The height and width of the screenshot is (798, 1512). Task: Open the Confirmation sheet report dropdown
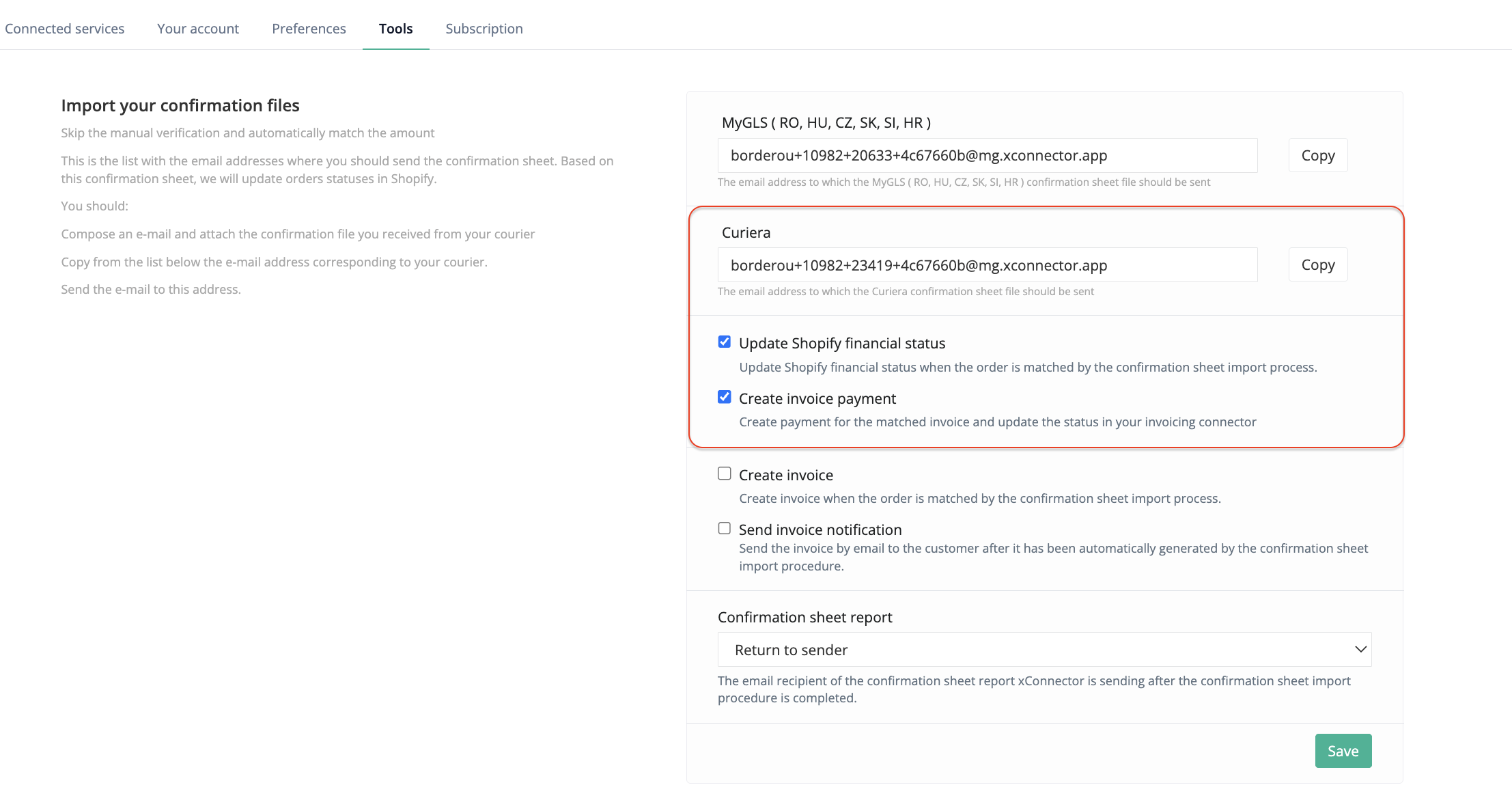1044,650
